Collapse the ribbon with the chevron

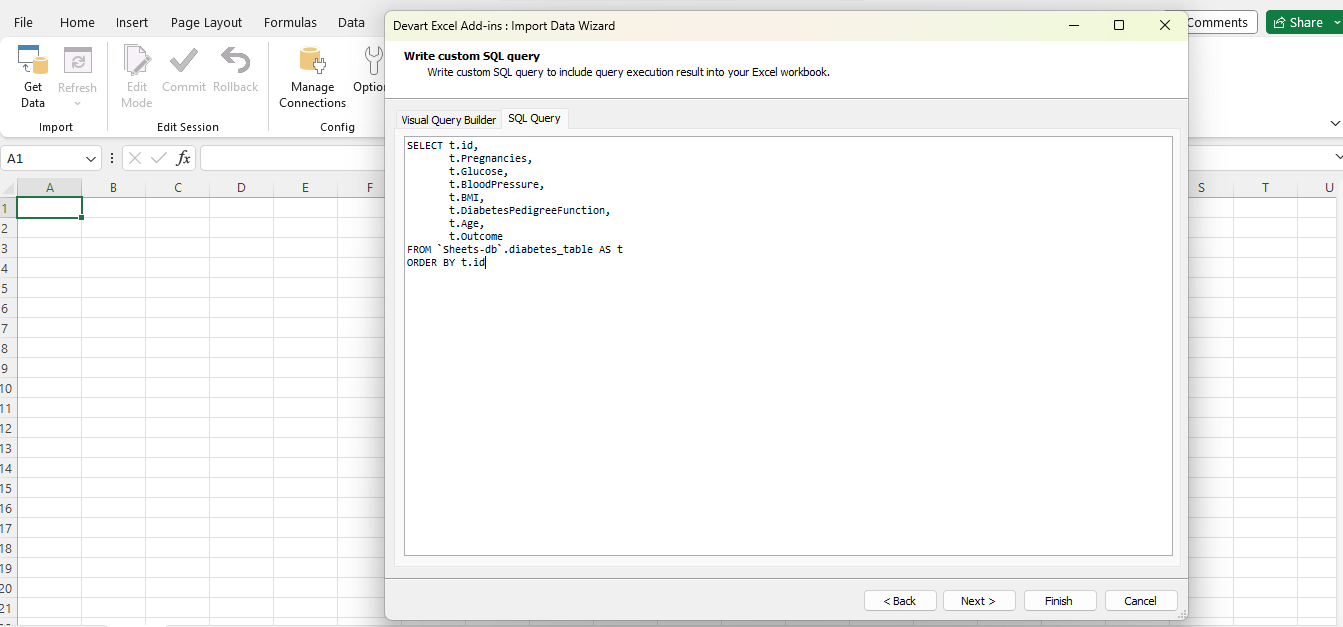pos(1334,123)
